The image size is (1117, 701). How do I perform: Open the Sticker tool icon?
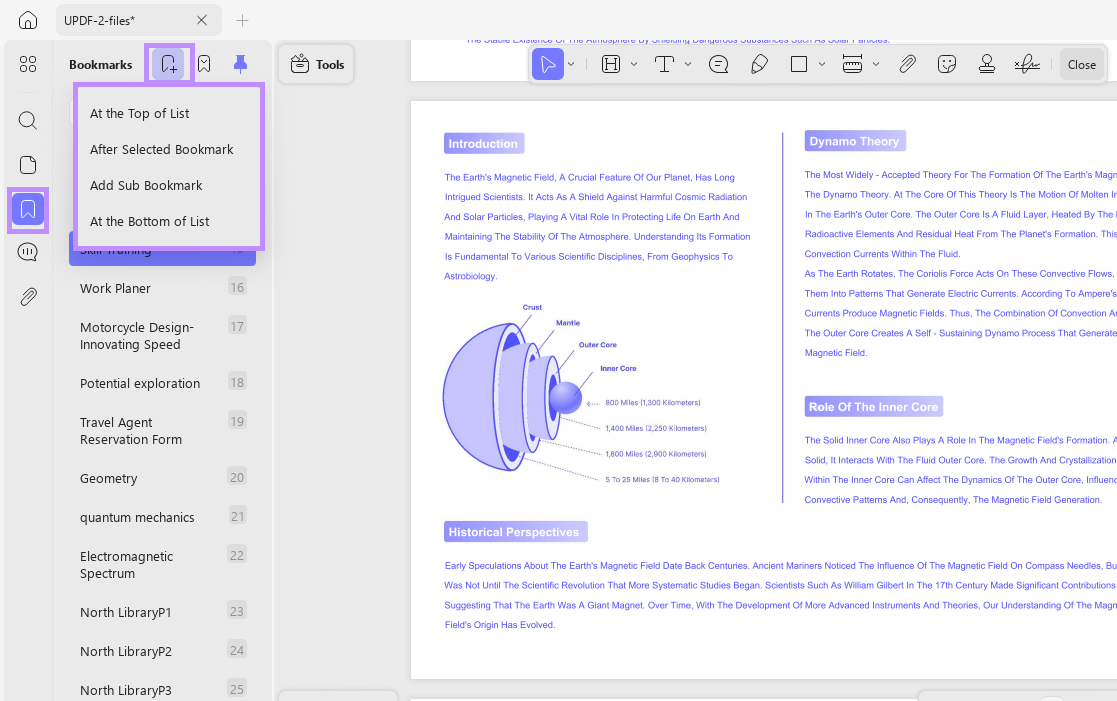[x=947, y=65]
